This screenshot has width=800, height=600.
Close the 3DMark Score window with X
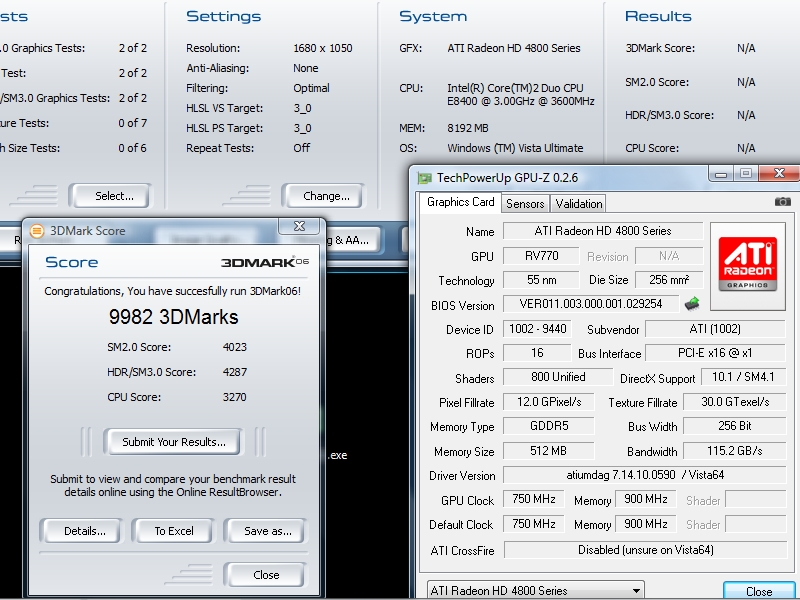pyautogui.click(x=299, y=226)
